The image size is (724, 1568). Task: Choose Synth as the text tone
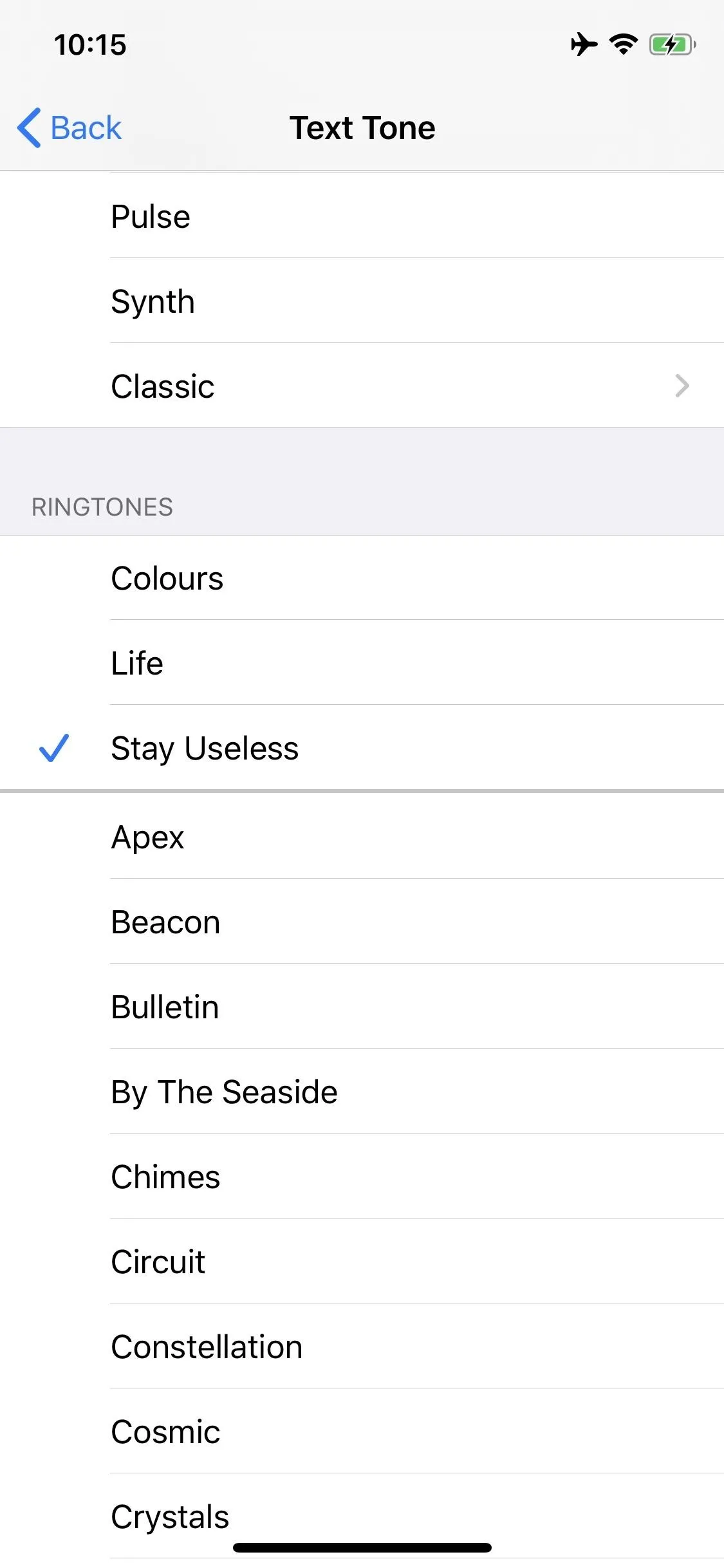[x=362, y=301]
